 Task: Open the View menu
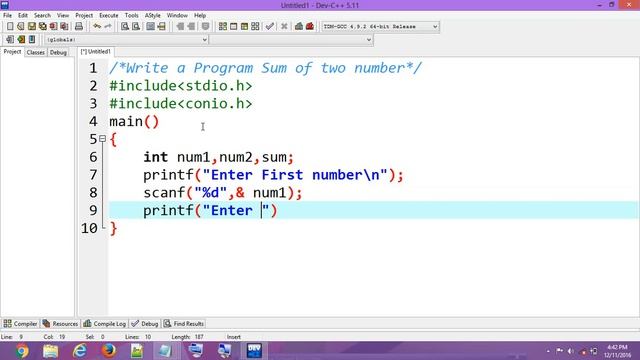click(63, 16)
